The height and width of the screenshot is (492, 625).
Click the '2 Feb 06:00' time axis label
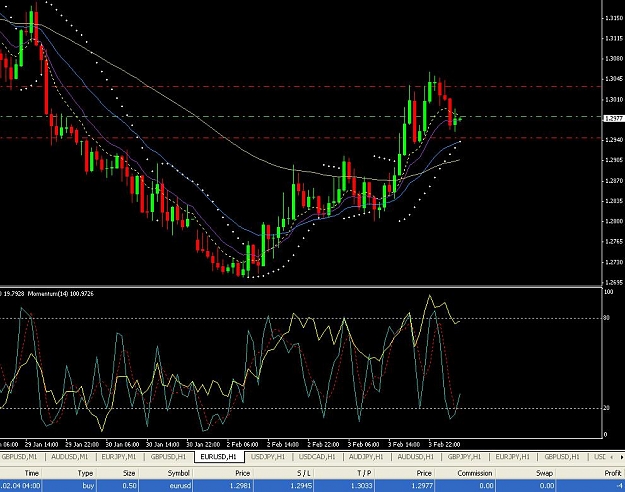(242, 445)
